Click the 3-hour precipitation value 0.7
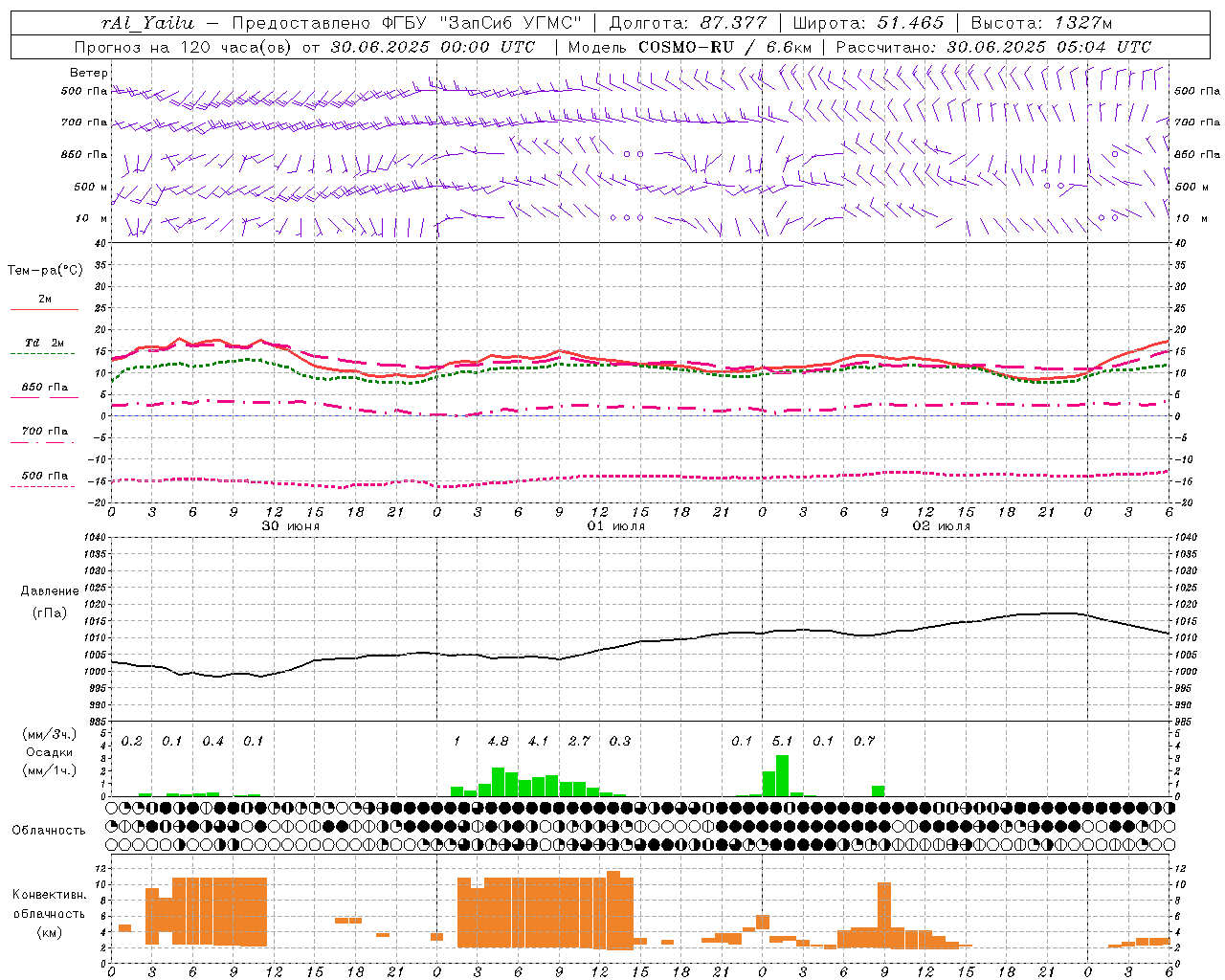Image resolution: width=1225 pixels, height=980 pixels. [864, 741]
